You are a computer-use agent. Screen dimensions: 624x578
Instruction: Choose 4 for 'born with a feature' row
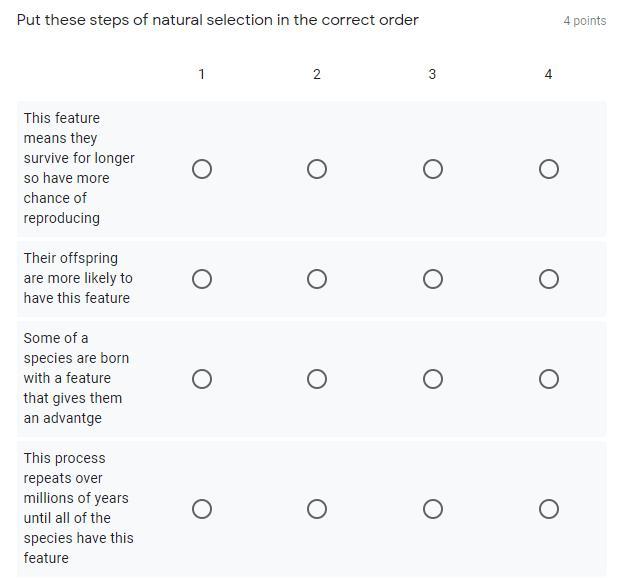pos(548,379)
